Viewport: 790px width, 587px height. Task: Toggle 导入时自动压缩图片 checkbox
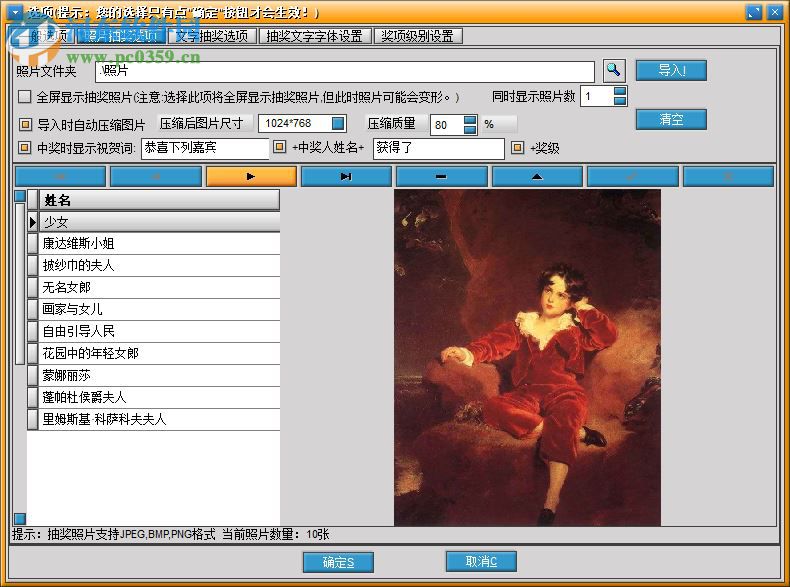(25, 124)
